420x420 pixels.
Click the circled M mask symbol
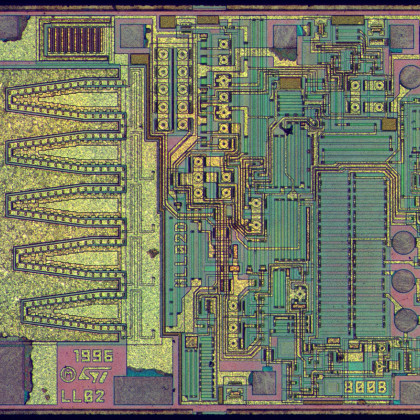(x=68, y=374)
